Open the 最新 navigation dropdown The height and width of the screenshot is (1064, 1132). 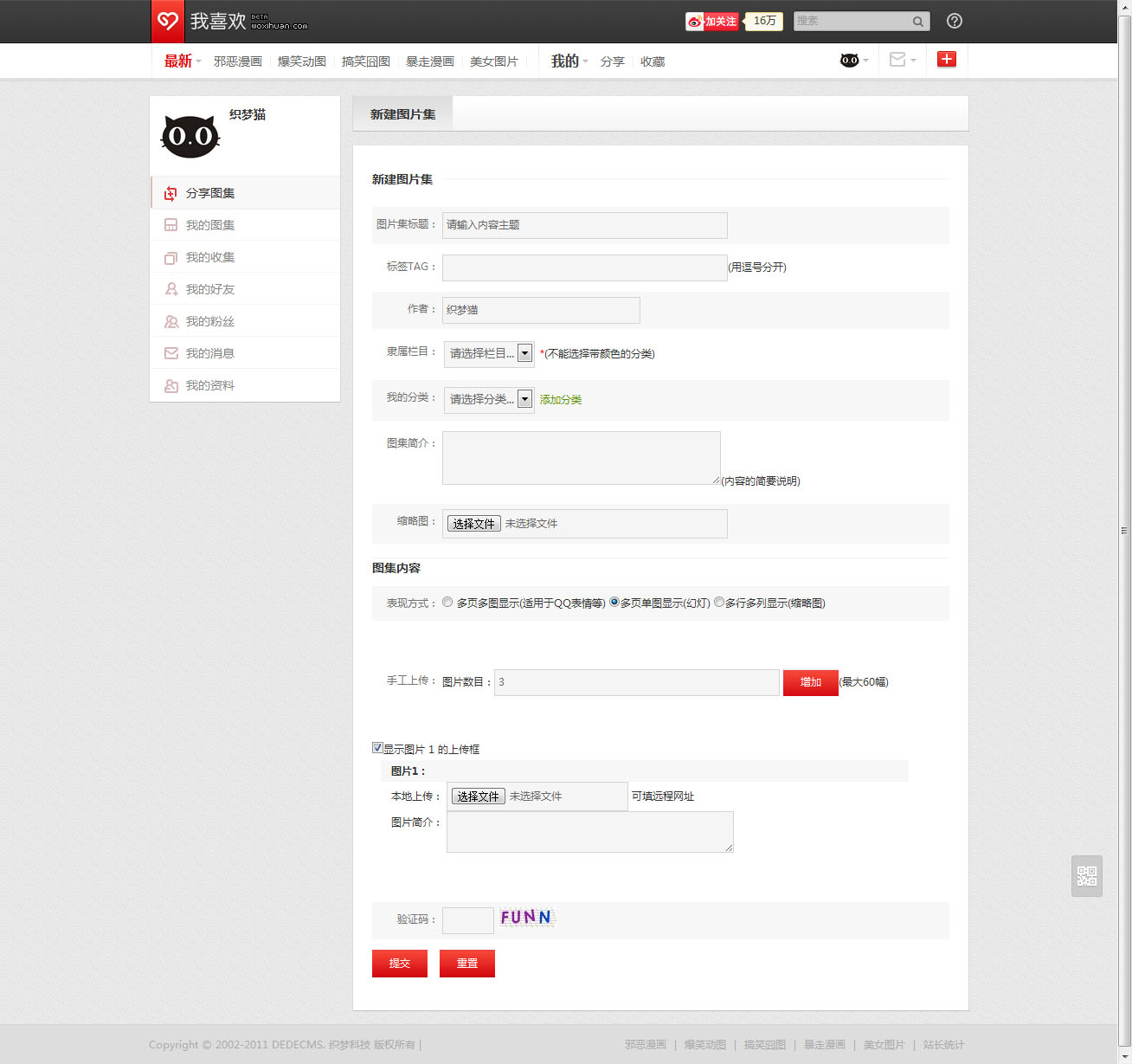[x=182, y=61]
